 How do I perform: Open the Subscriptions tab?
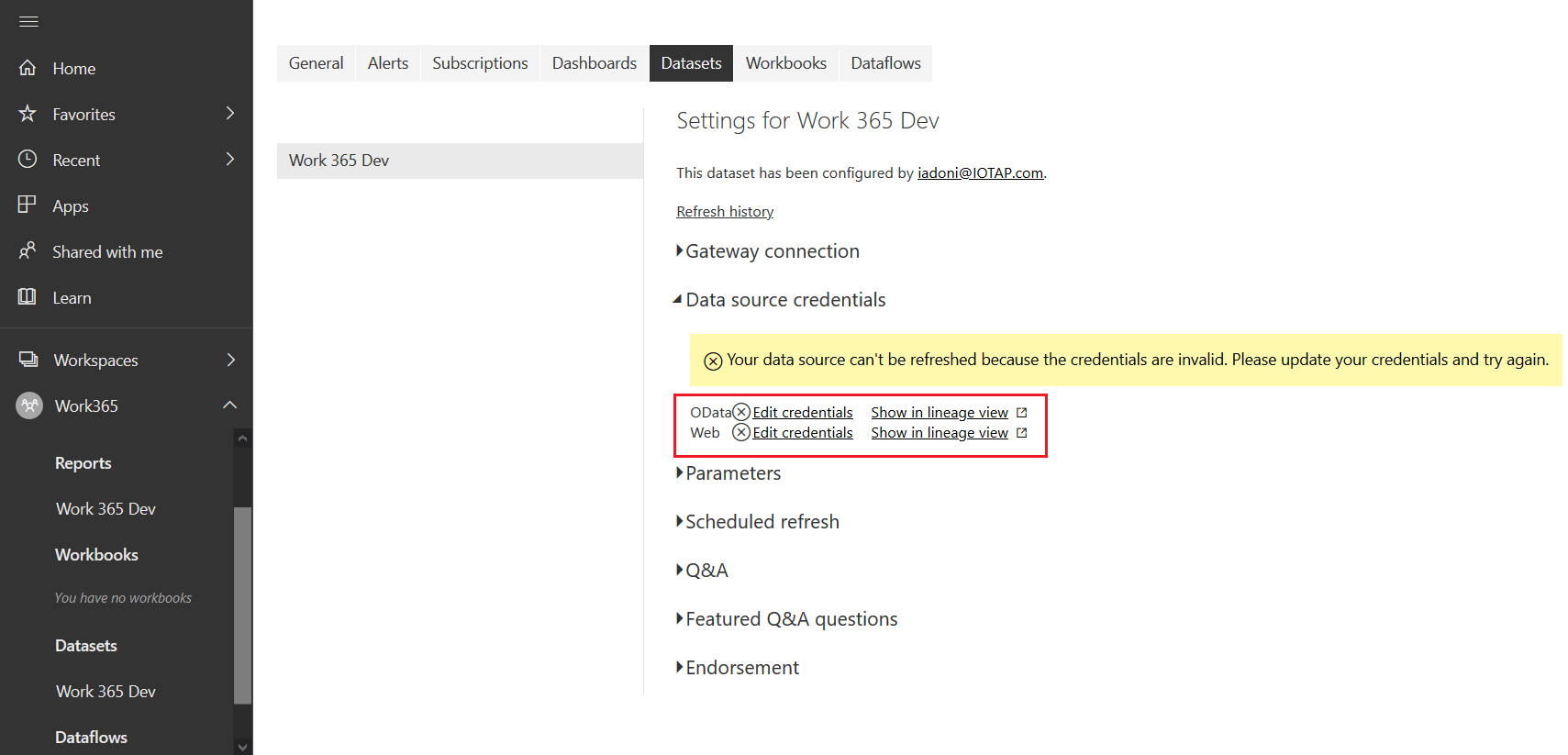pos(480,63)
